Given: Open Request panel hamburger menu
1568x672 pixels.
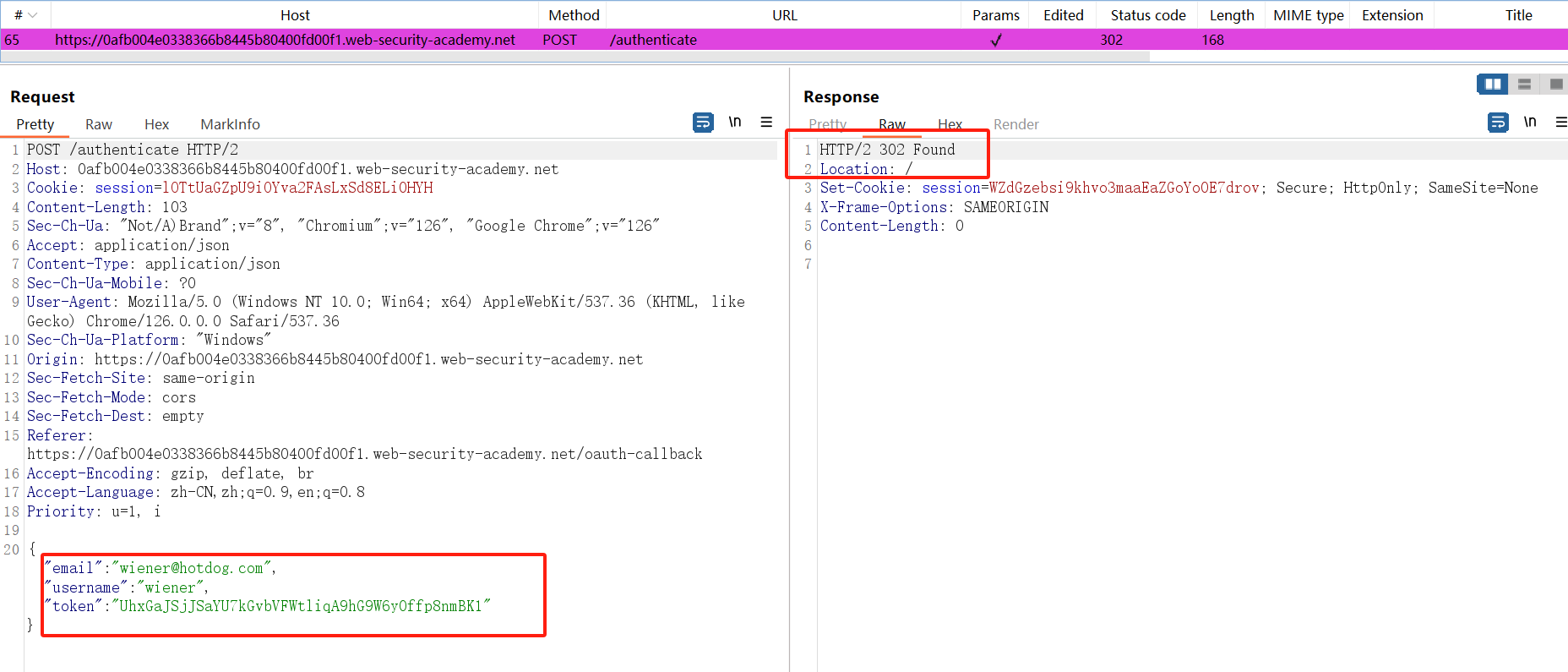Looking at the screenshot, I should pyautogui.click(x=766, y=123).
